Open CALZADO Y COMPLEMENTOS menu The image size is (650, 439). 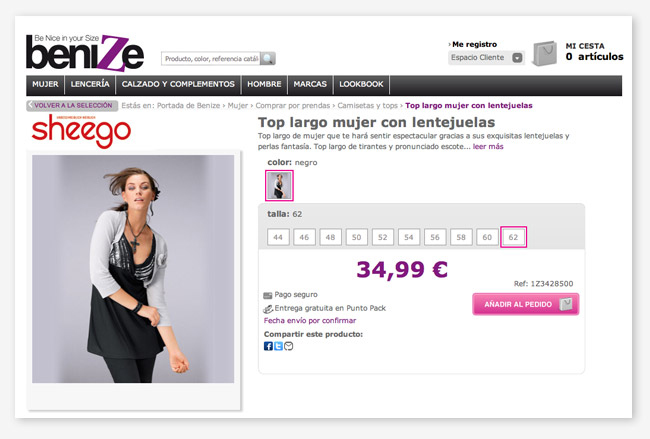coord(178,84)
